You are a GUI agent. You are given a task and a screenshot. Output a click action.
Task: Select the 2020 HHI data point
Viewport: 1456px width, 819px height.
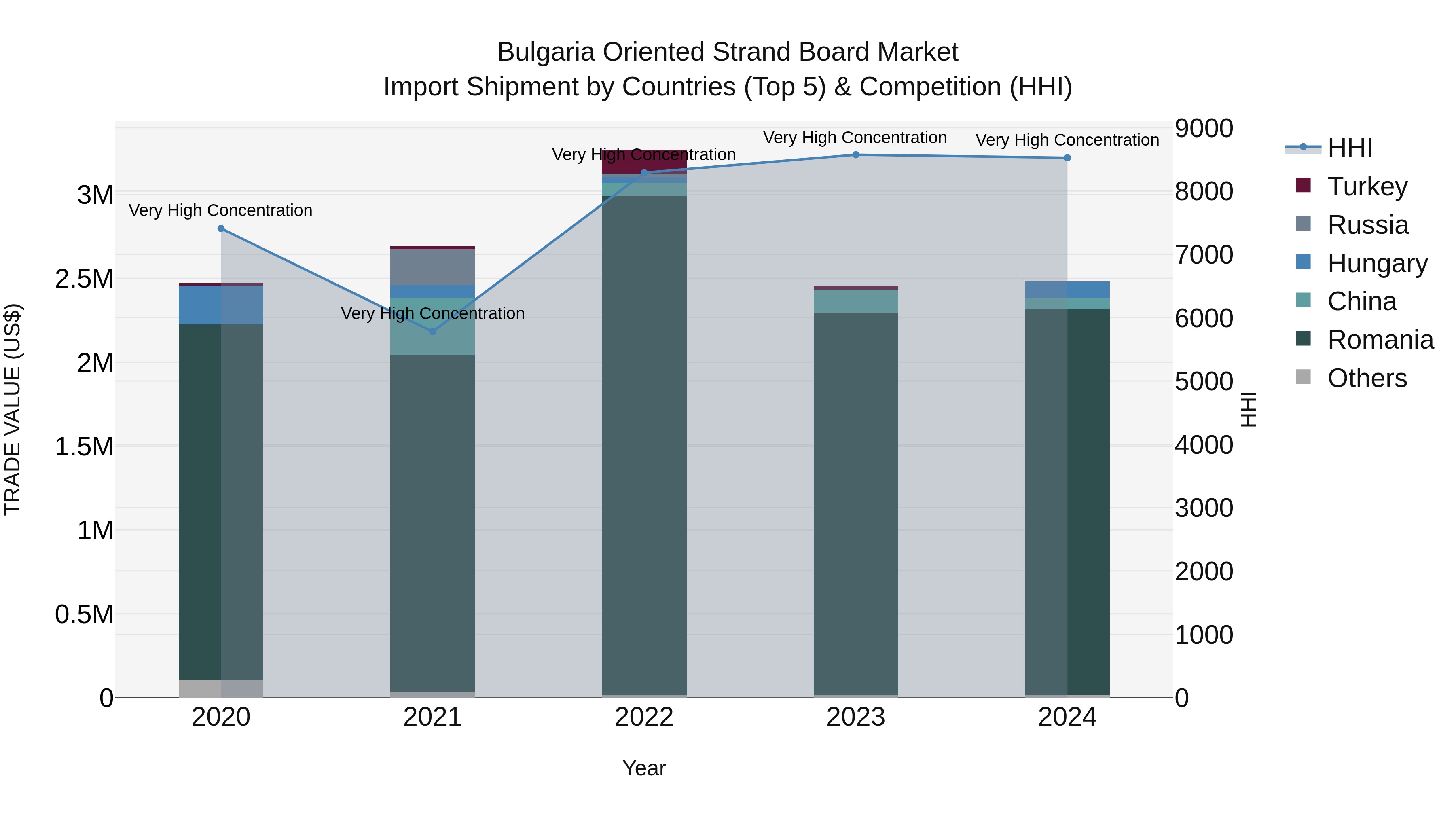221,229
